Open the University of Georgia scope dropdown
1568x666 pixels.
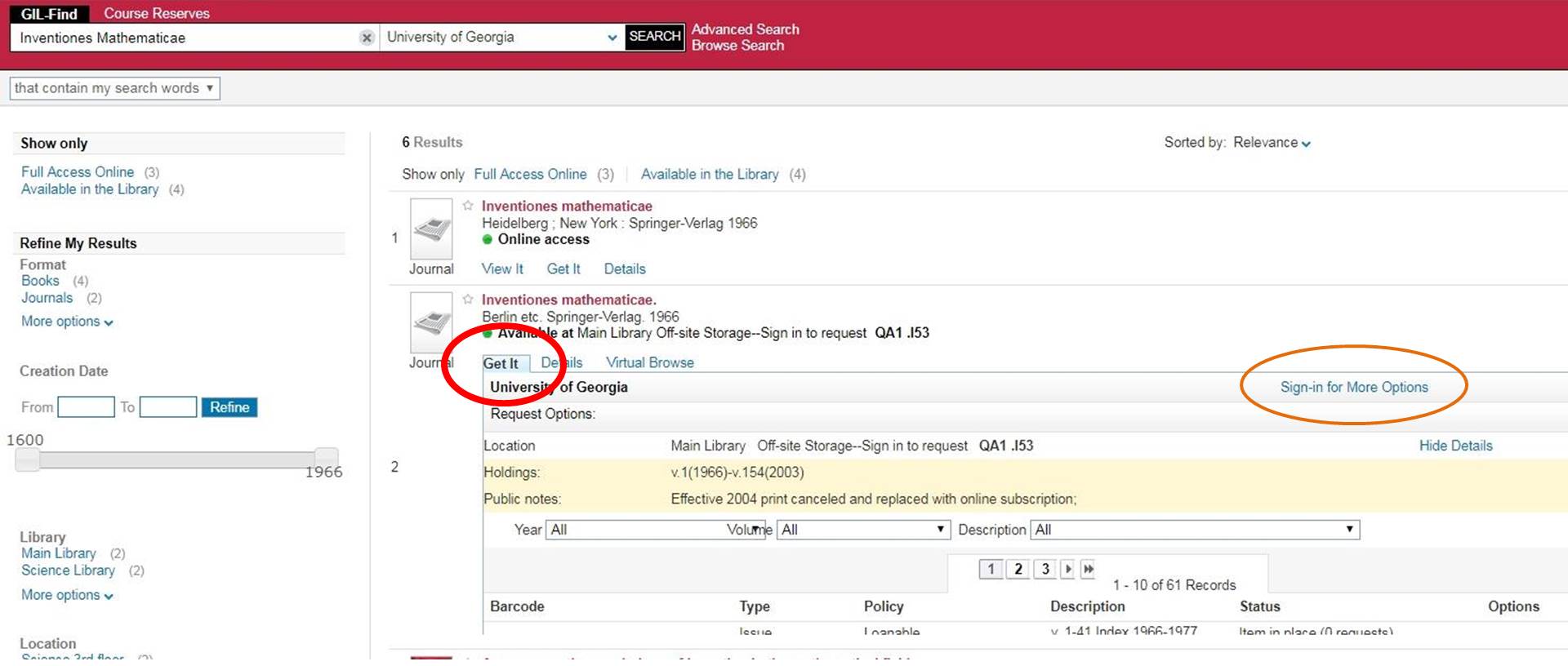coord(501,38)
